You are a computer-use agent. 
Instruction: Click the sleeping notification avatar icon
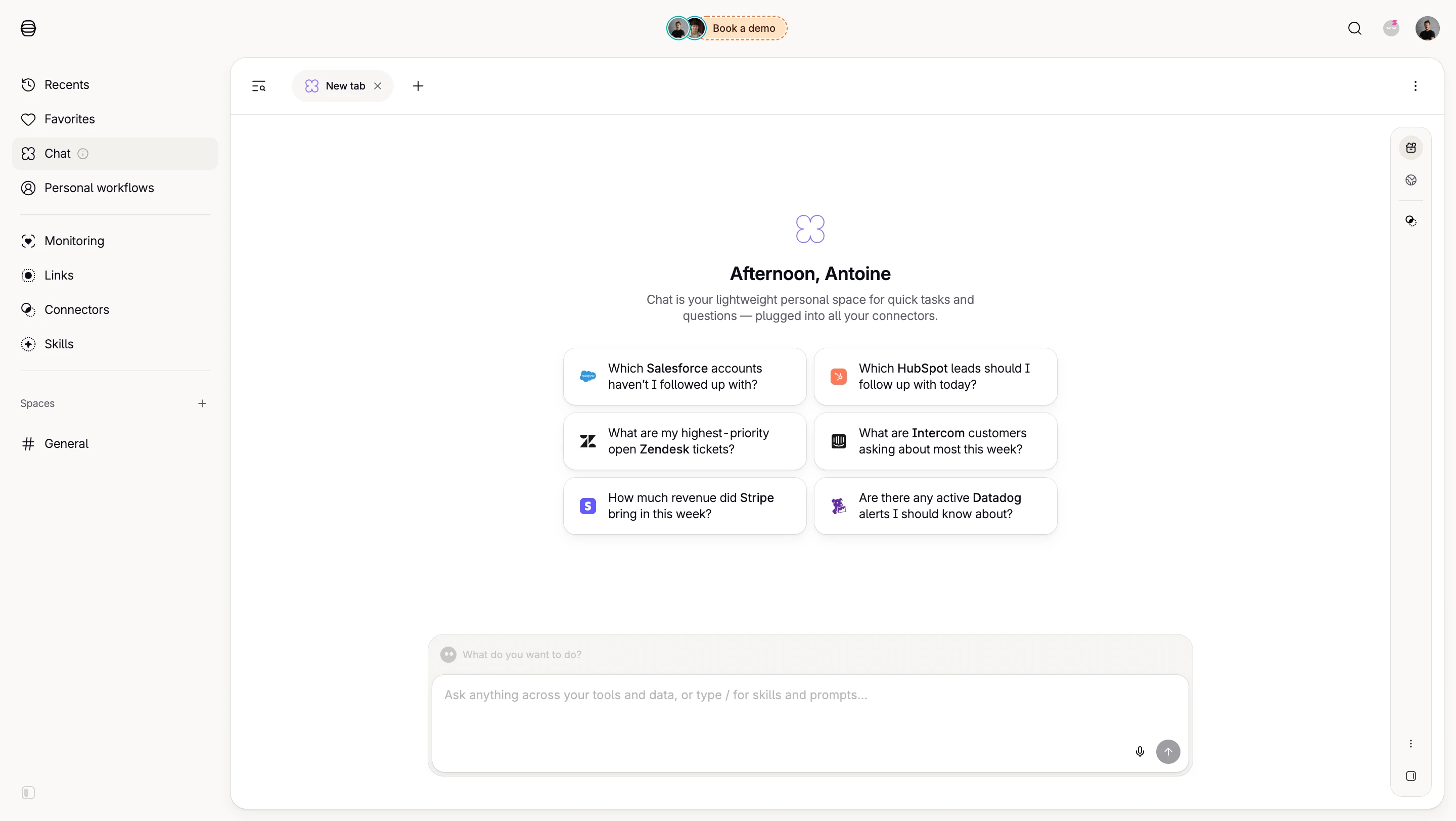click(1391, 28)
